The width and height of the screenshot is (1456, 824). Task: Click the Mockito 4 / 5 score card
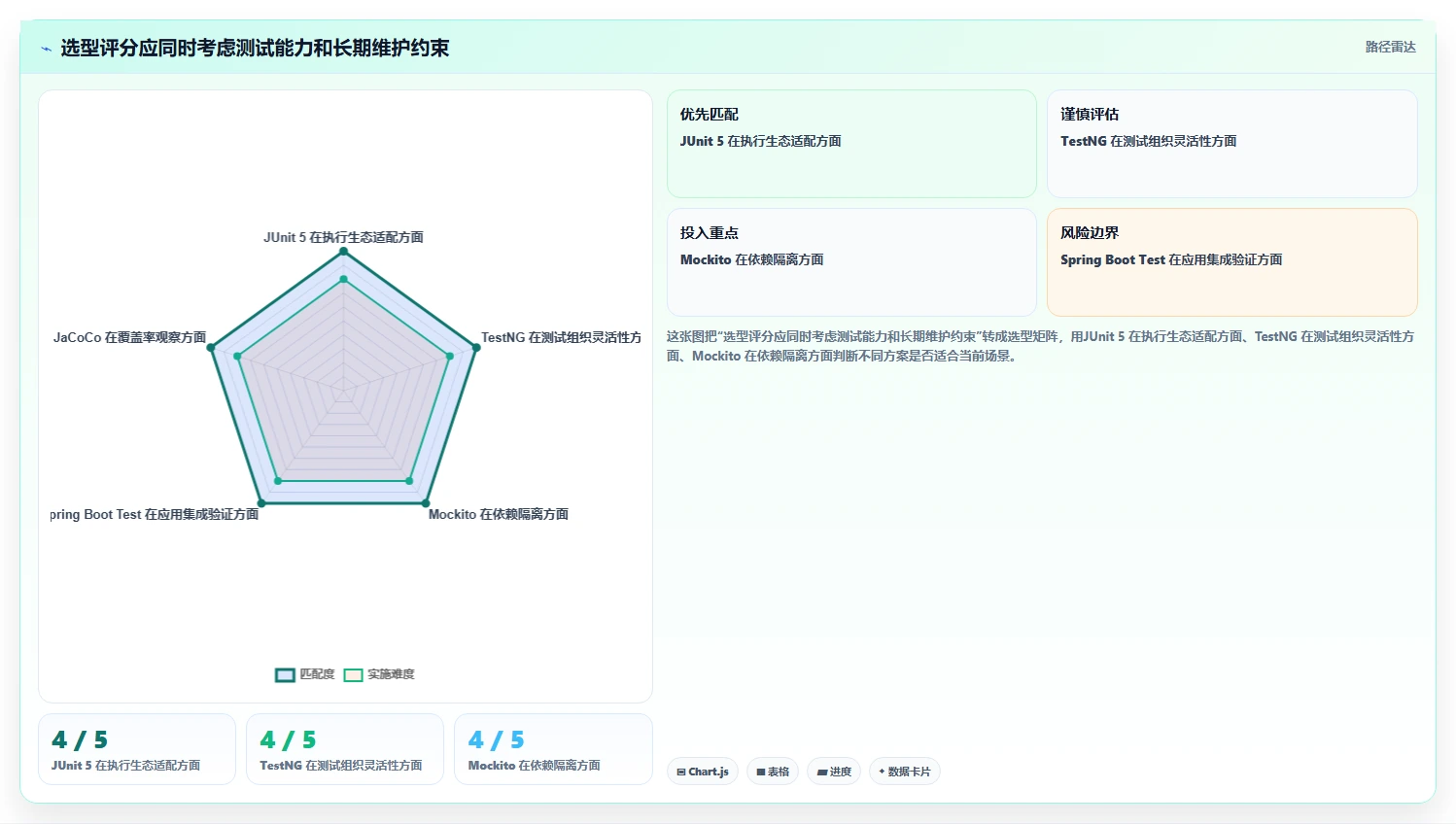553,749
